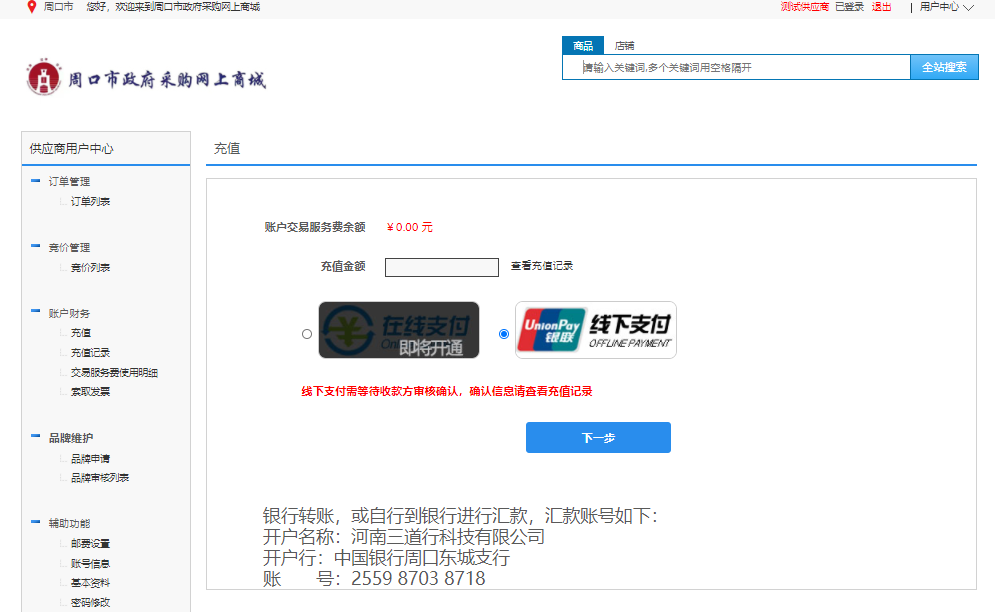Click the 开户名称 河南三道行科技有限公司 line

pos(404,537)
